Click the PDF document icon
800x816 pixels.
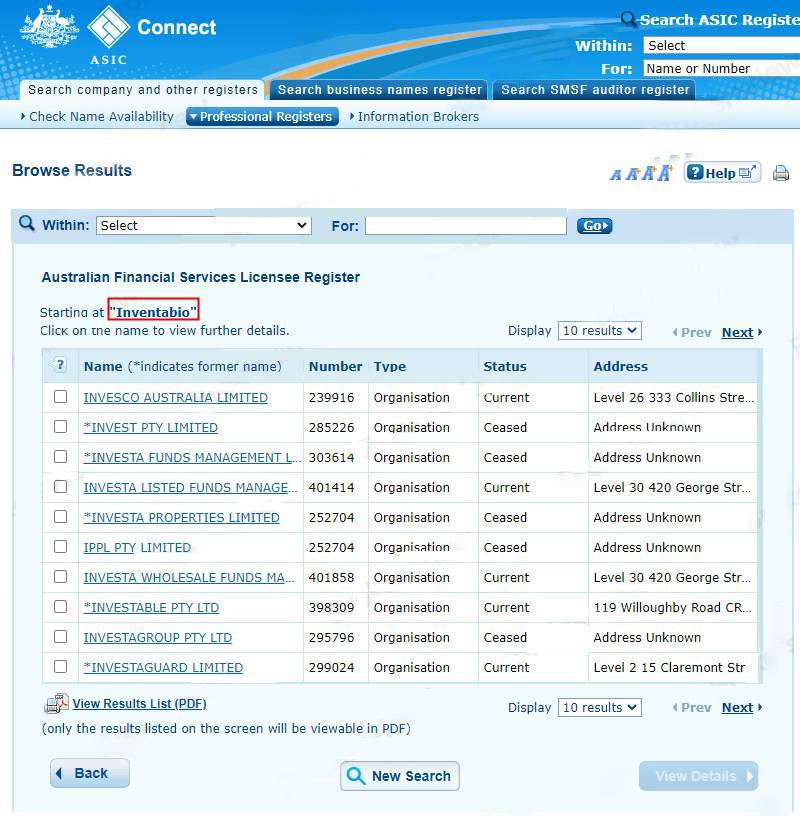[56, 704]
